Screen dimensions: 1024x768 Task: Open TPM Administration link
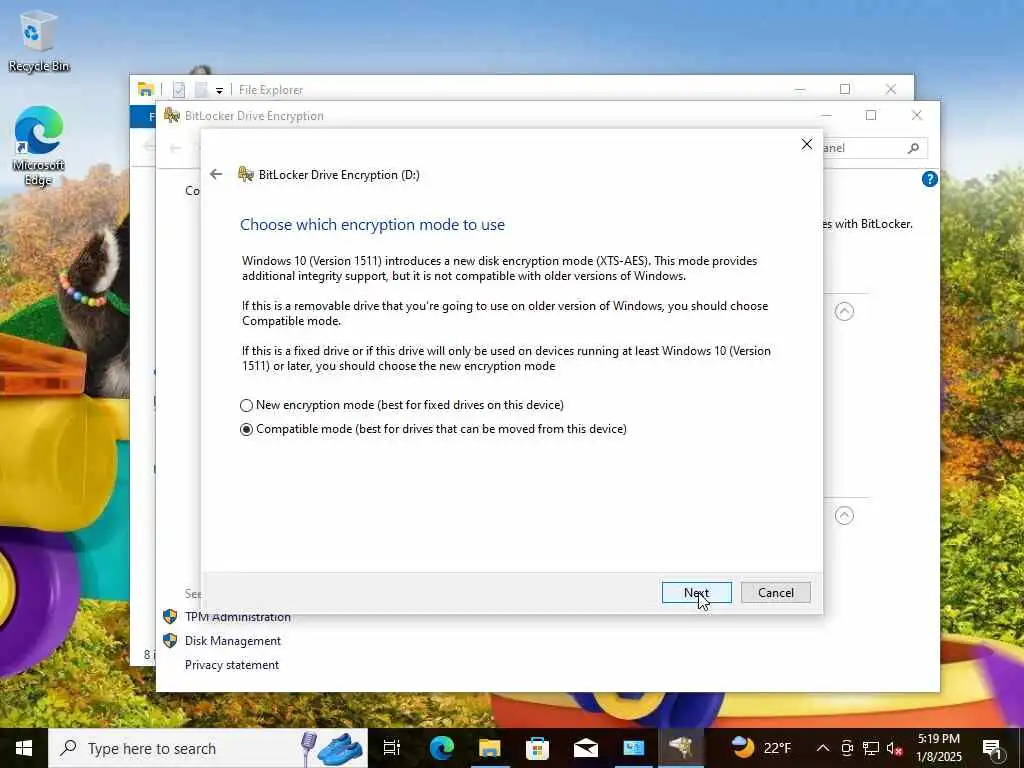point(238,617)
